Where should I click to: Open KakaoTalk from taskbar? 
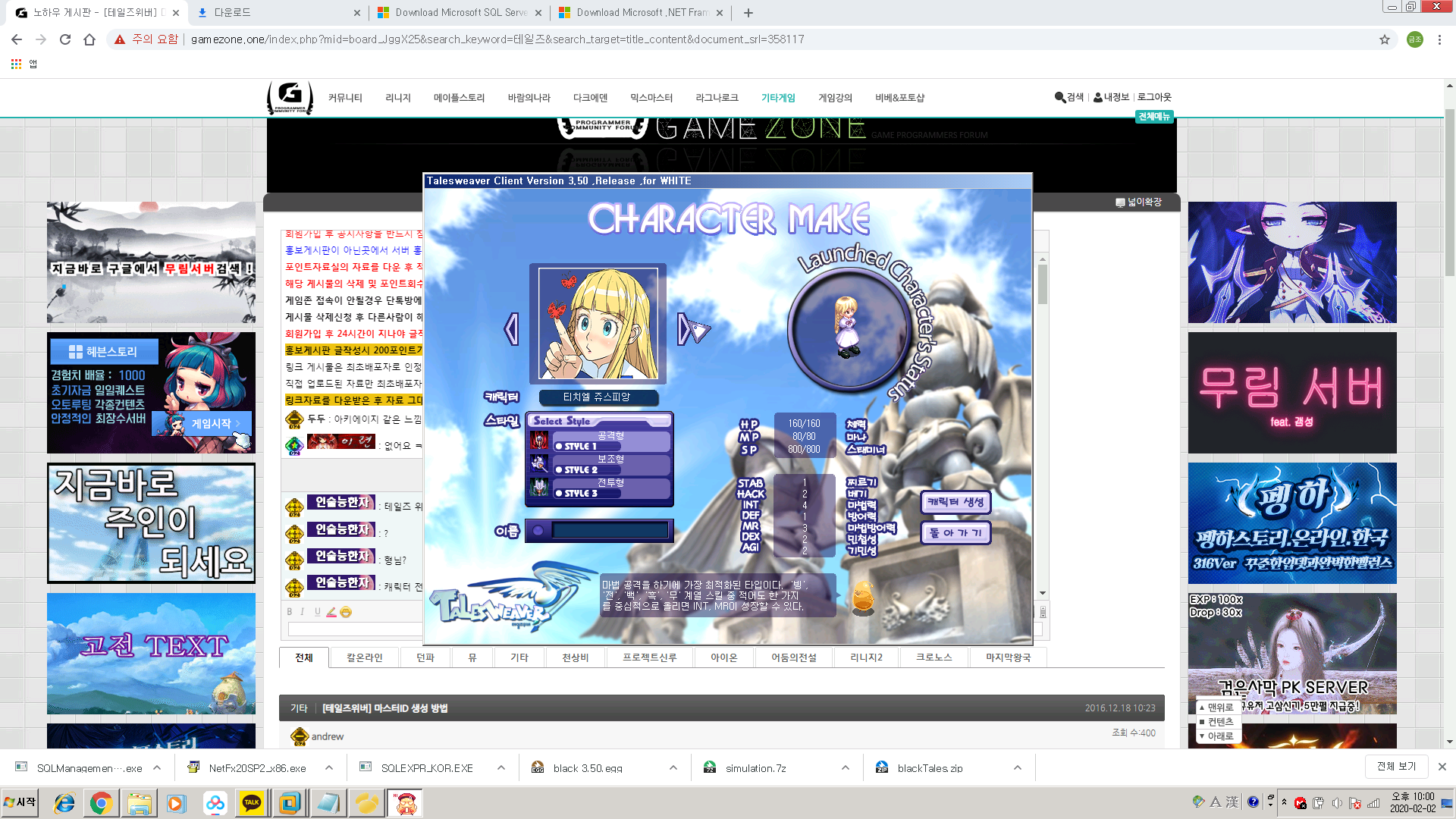(252, 803)
